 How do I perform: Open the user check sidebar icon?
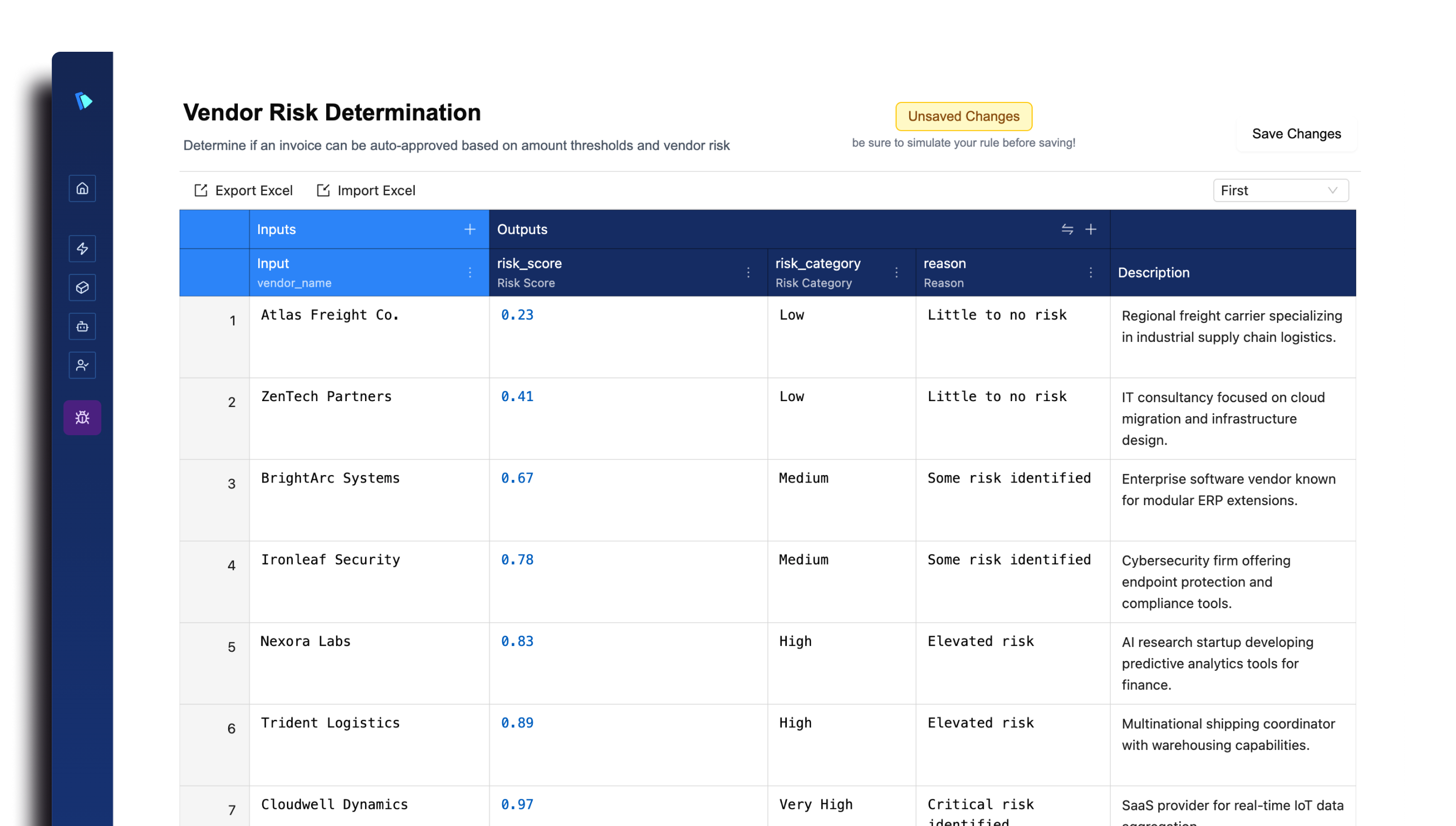click(x=83, y=365)
